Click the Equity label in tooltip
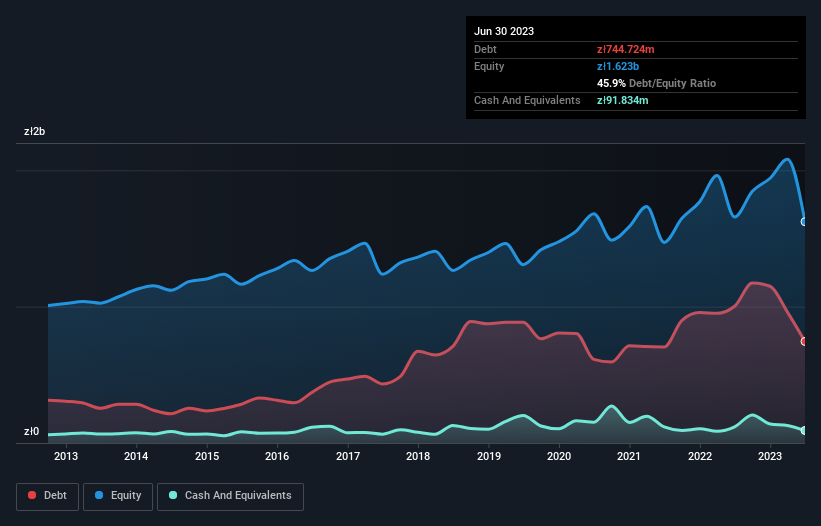821x526 pixels. click(x=489, y=66)
